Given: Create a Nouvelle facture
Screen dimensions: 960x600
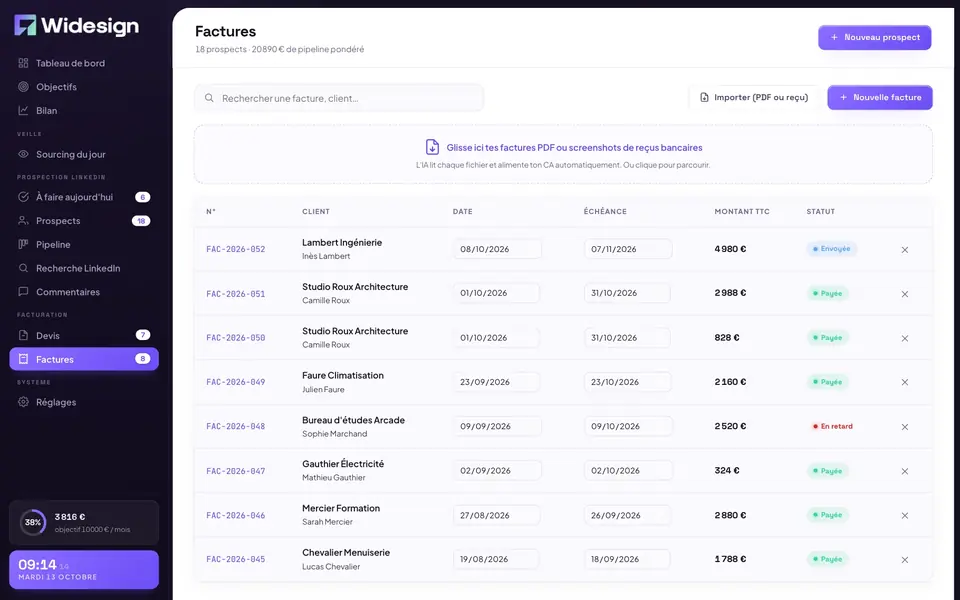Looking at the screenshot, I should [x=880, y=97].
